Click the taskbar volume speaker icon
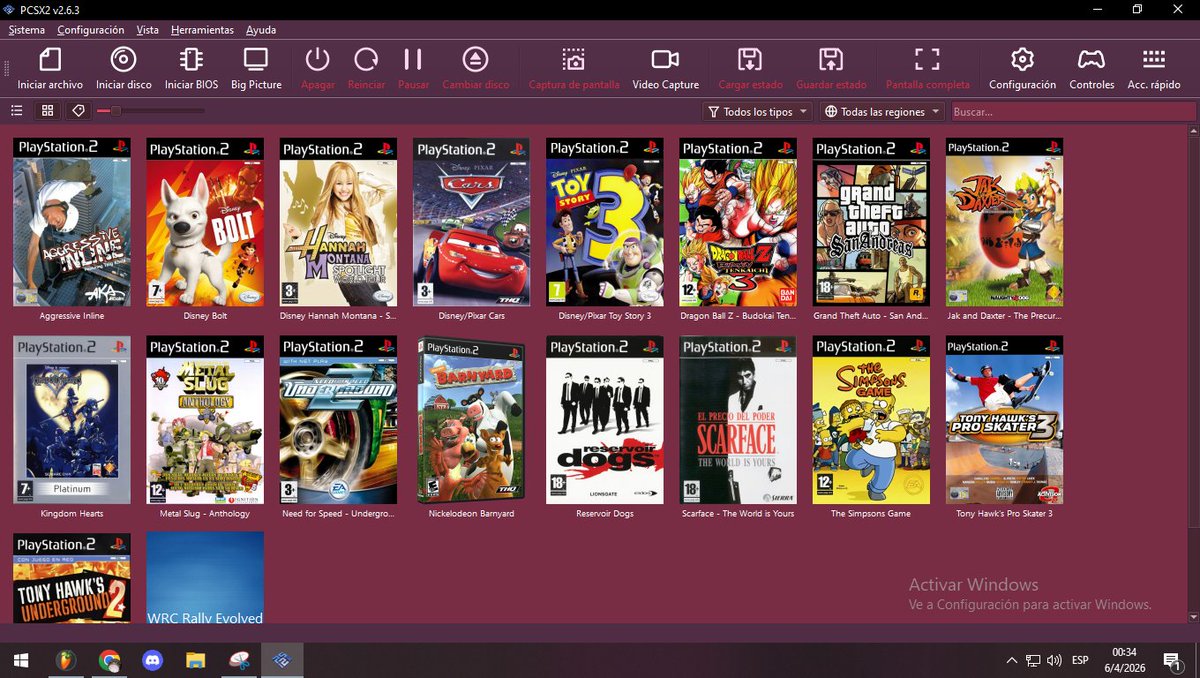1200x678 pixels. click(1054, 661)
